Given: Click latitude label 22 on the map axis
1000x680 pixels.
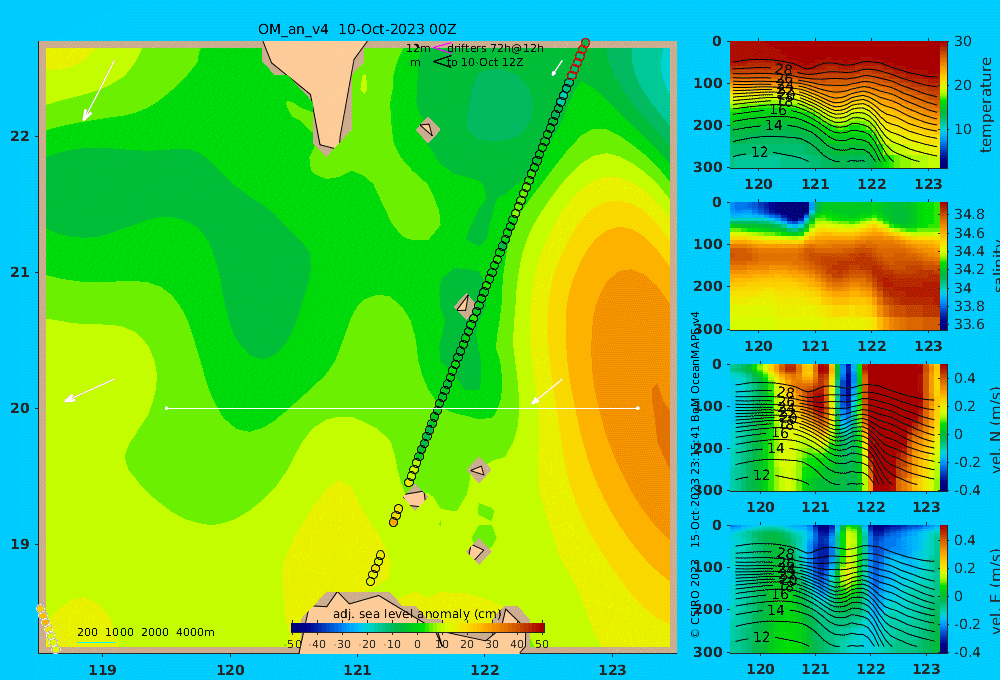Looking at the screenshot, I should point(20,136).
